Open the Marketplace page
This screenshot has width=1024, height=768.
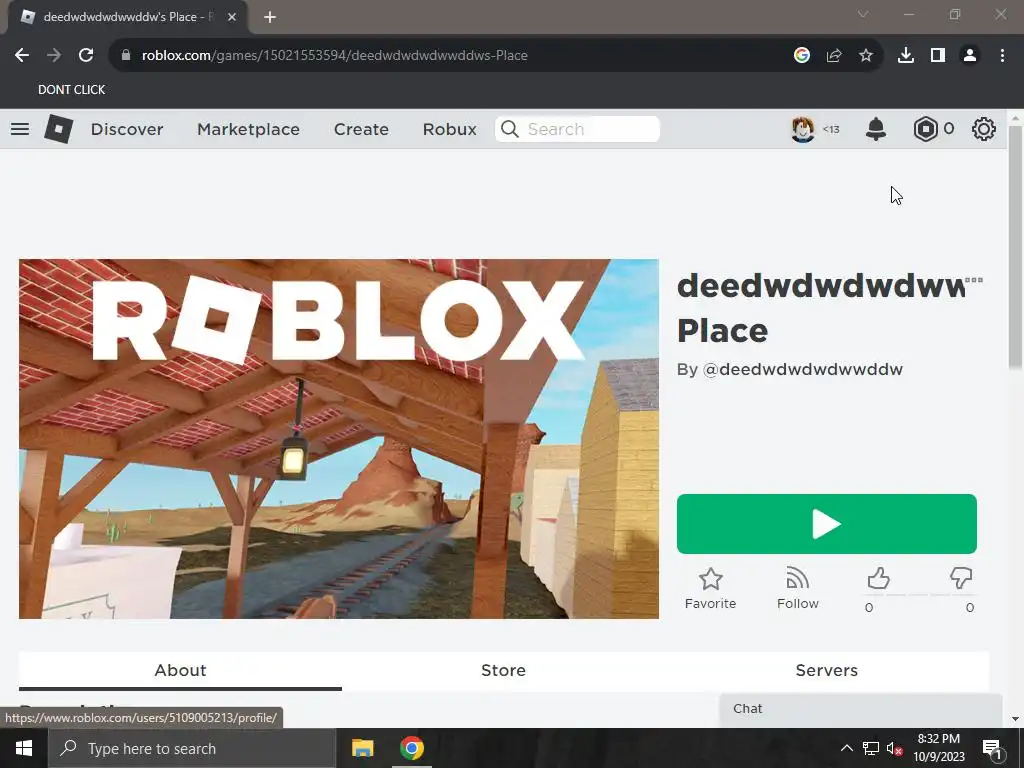click(x=248, y=129)
